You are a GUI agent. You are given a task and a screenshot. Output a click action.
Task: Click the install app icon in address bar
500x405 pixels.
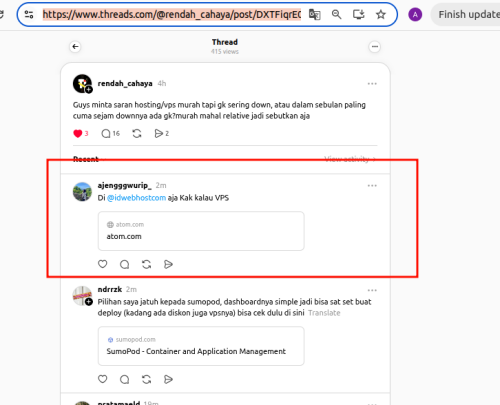click(359, 14)
